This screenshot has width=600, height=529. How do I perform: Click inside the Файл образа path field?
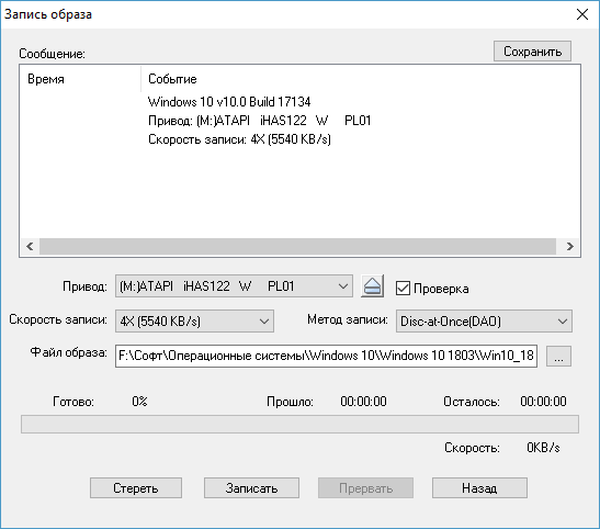tap(326, 354)
